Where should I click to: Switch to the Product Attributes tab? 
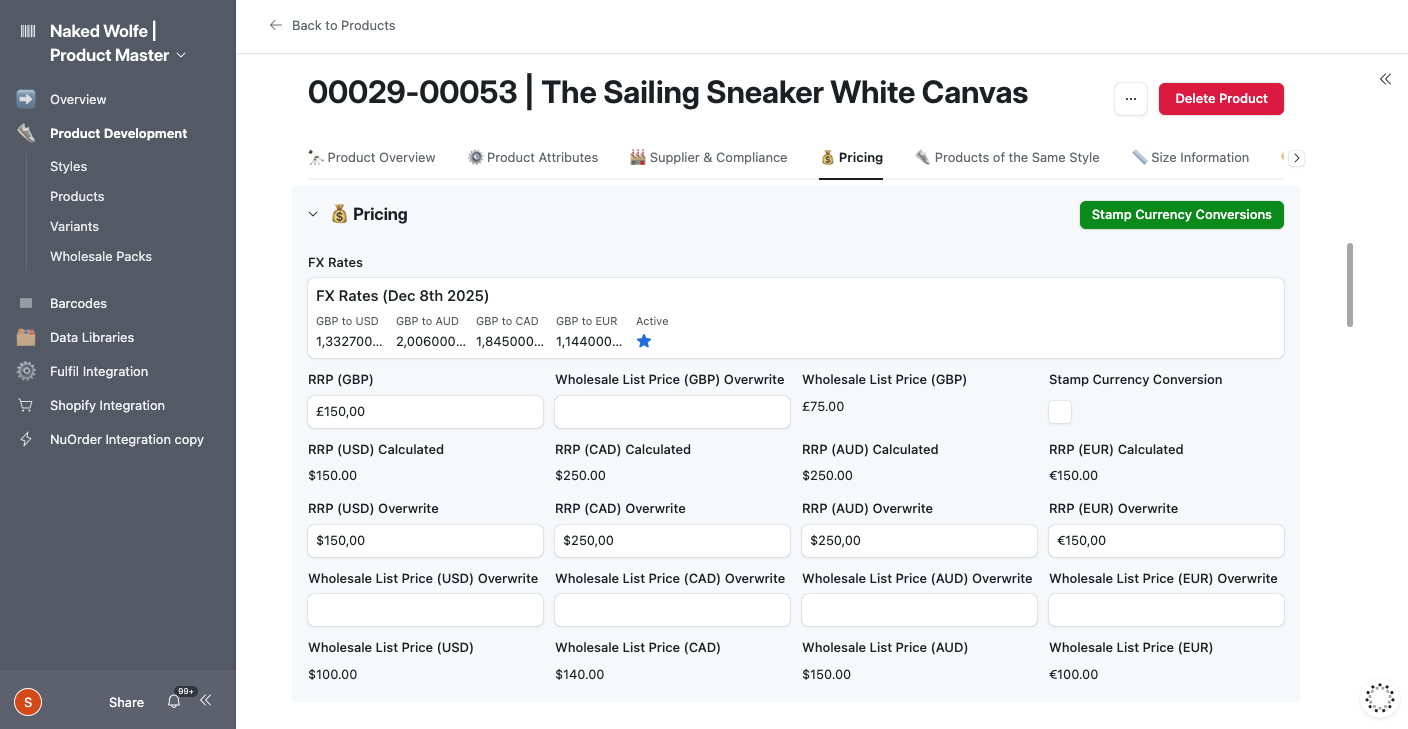point(533,157)
